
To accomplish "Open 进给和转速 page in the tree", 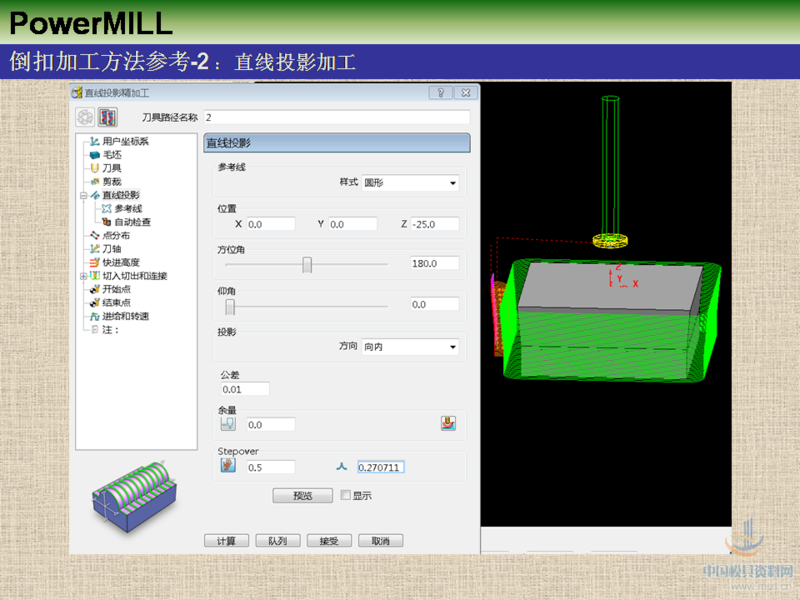I will (x=125, y=316).
